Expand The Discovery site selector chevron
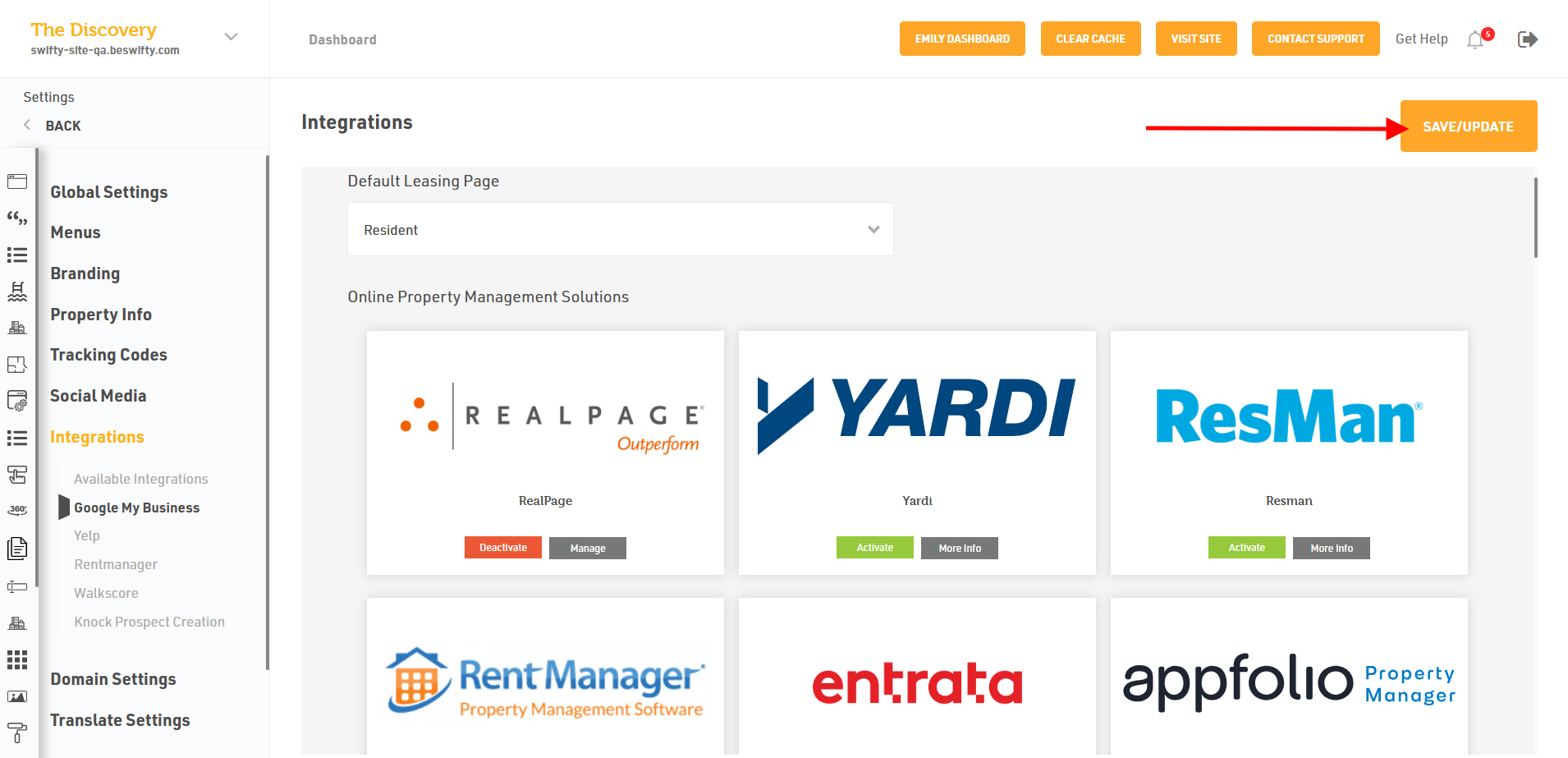Image resolution: width=1568 pixels, height=758 pixels. tap(232, 37)
